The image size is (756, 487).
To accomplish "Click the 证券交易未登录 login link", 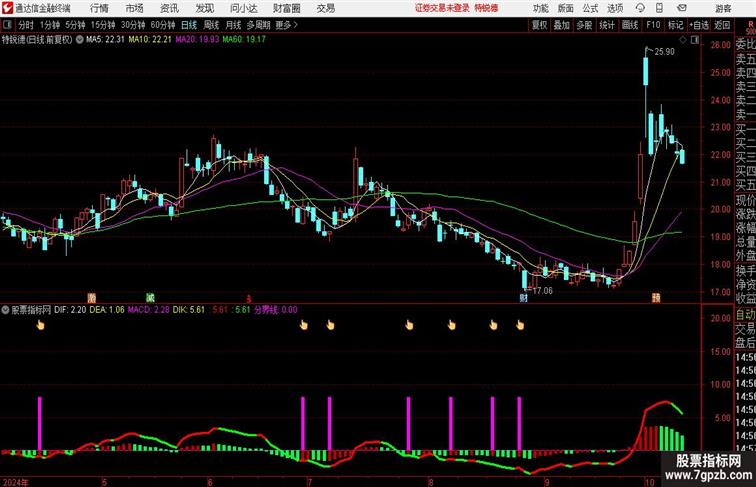I will [x=442, y=8].
